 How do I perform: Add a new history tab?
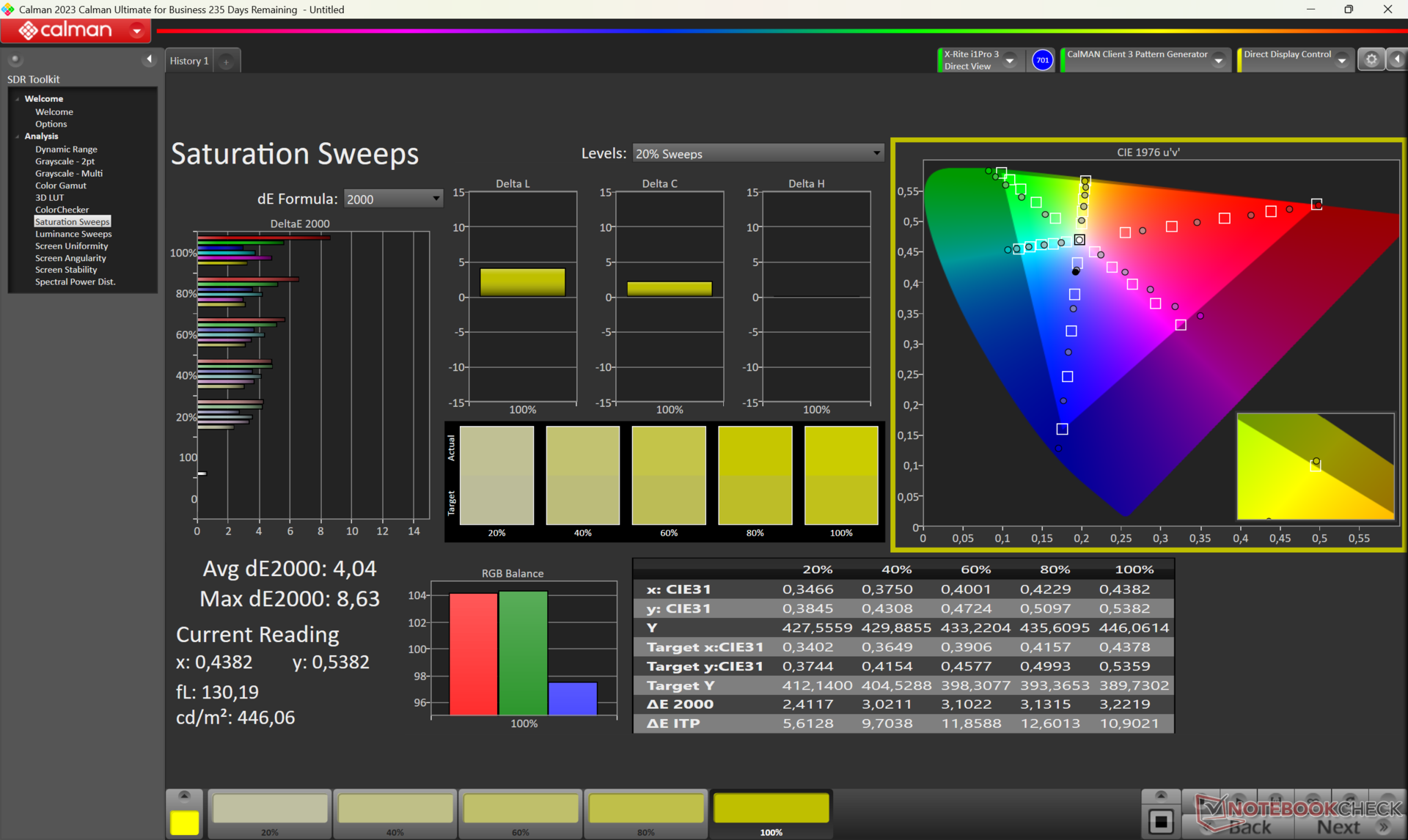tap(227, 62)
